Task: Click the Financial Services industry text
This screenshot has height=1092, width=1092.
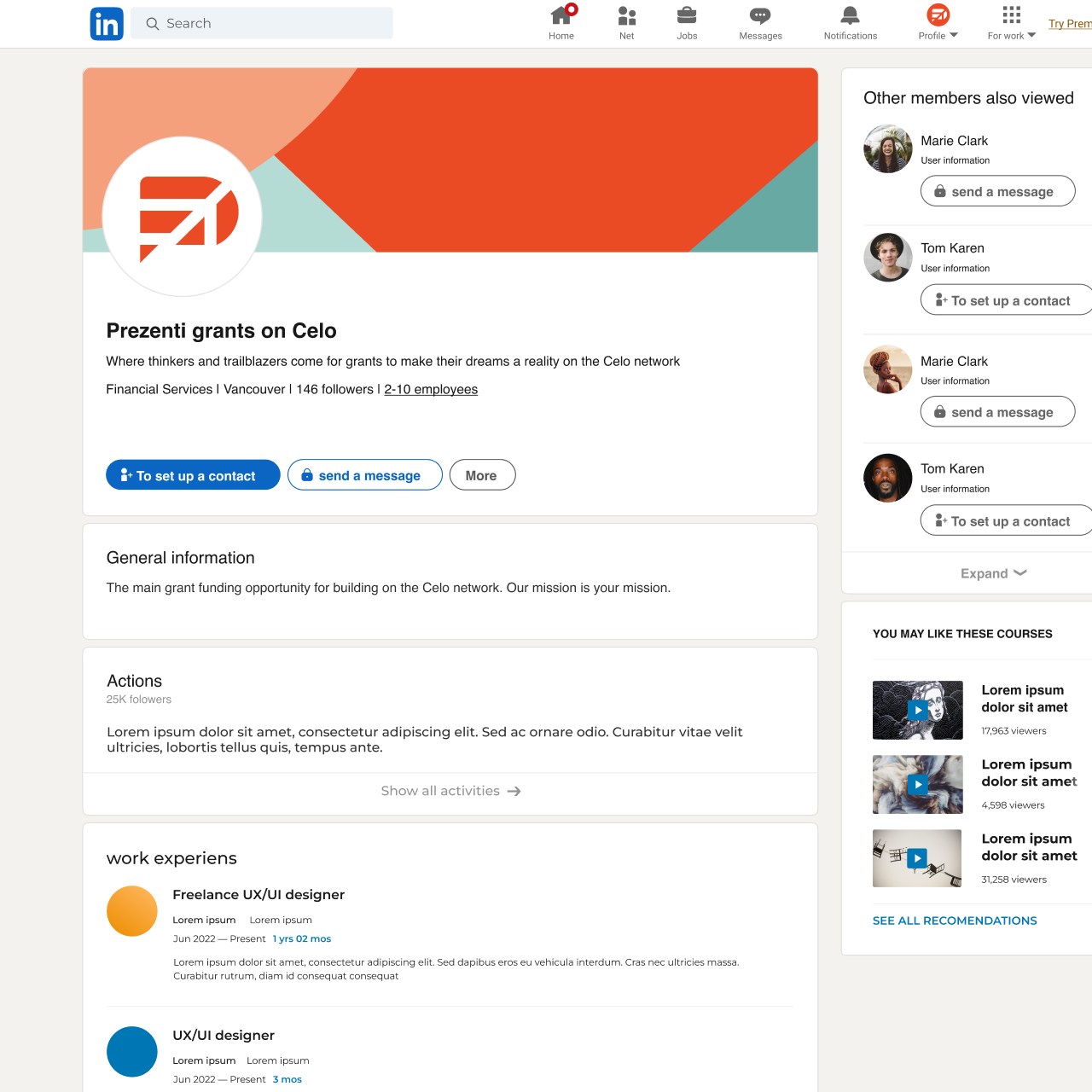Action: pyautogui.click(x=160, y=389)
